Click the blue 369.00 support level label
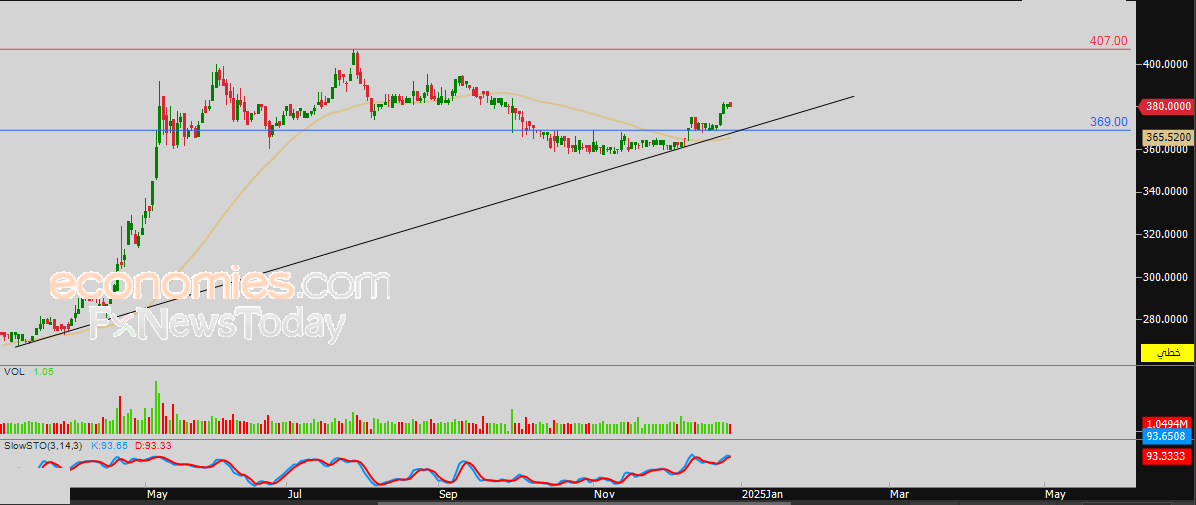 (1109, 121)
